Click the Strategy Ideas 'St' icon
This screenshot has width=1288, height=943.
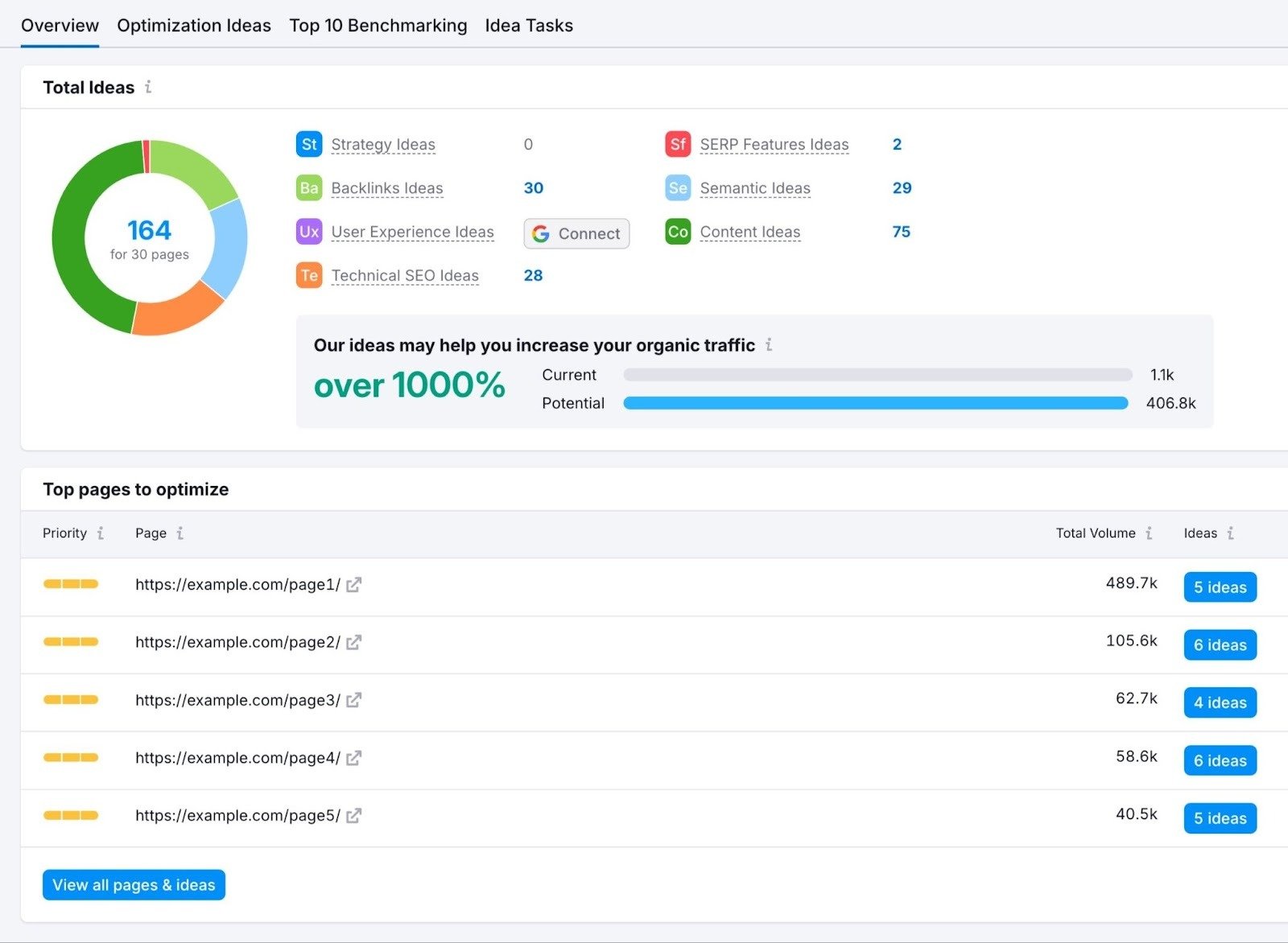click(x=309, y=145)
